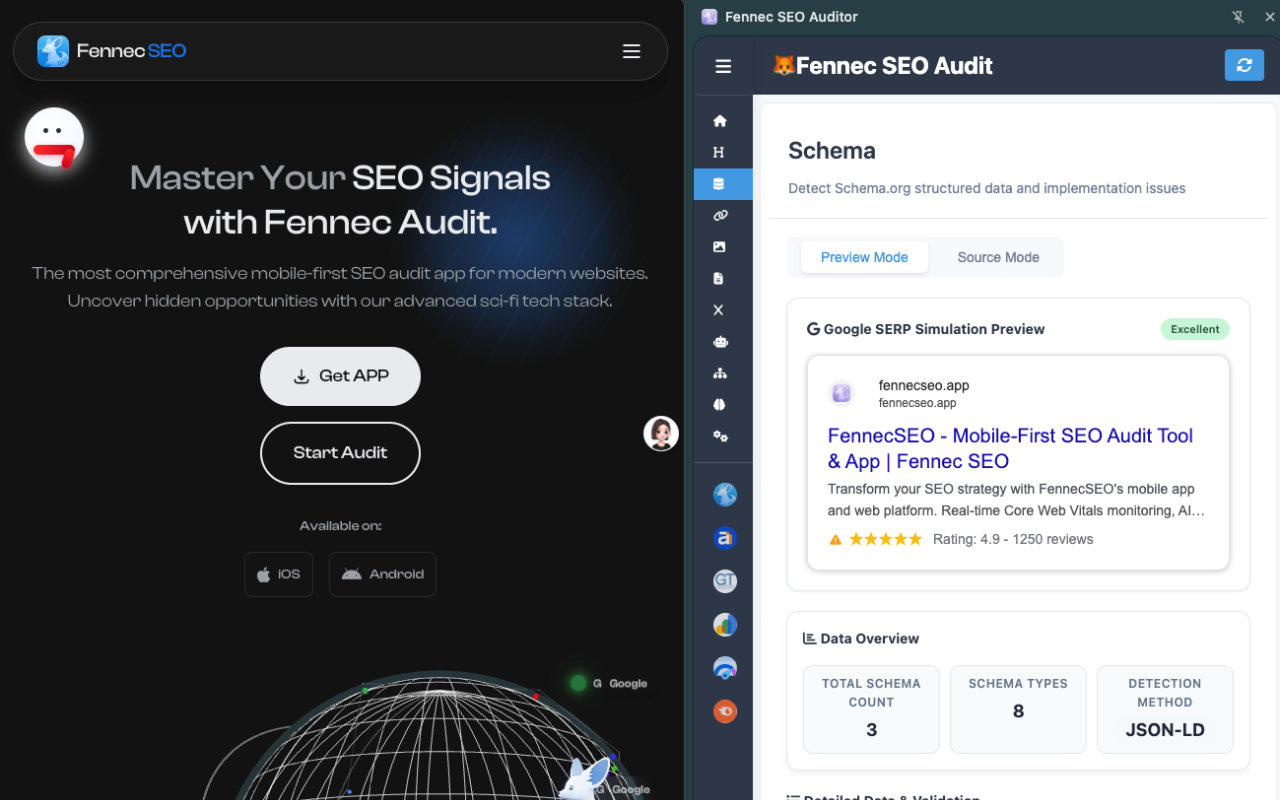
Task: Toggle the grayed-out extension pin icon
Action: [x=1238, y=16]
